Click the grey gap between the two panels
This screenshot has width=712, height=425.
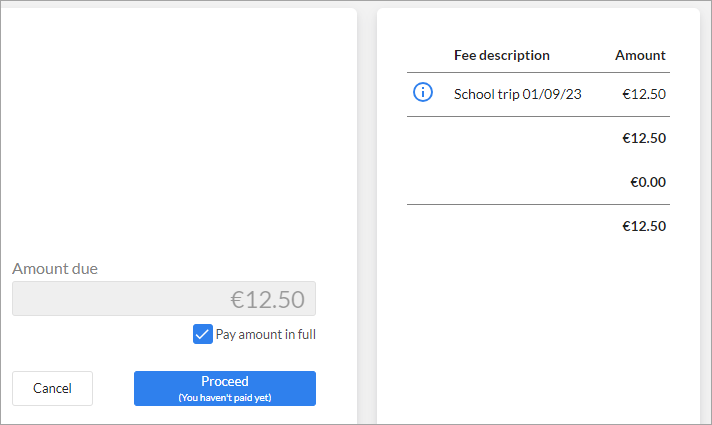point(367,213)
